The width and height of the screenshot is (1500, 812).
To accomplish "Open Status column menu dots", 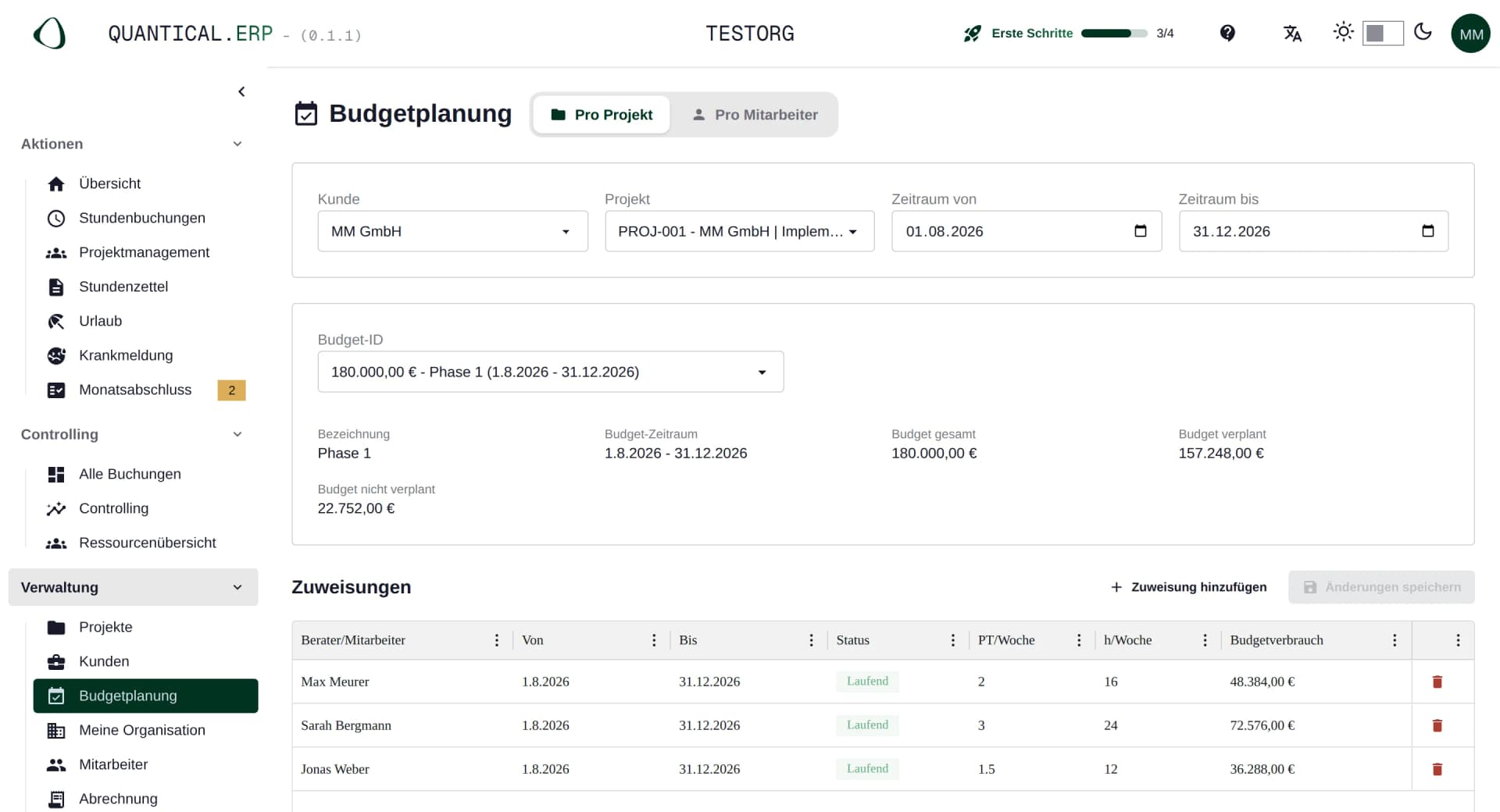I will (952, 640).
